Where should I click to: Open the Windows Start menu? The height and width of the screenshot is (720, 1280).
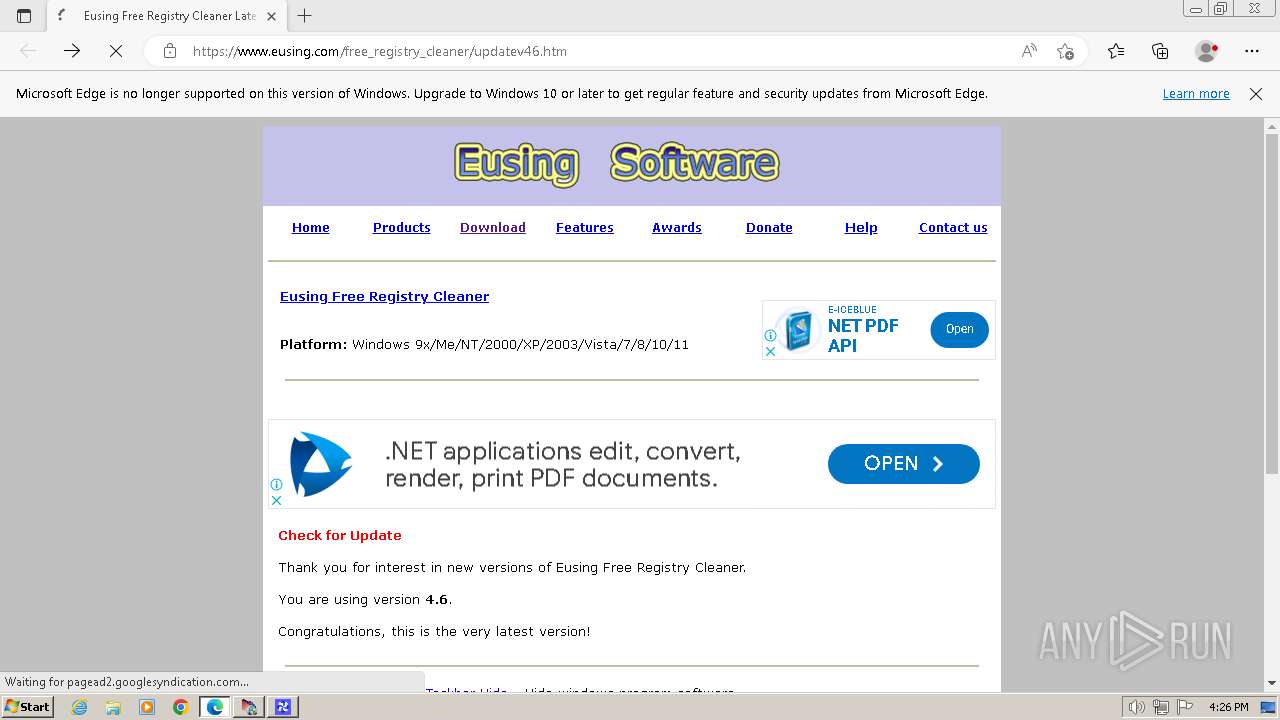27,707
